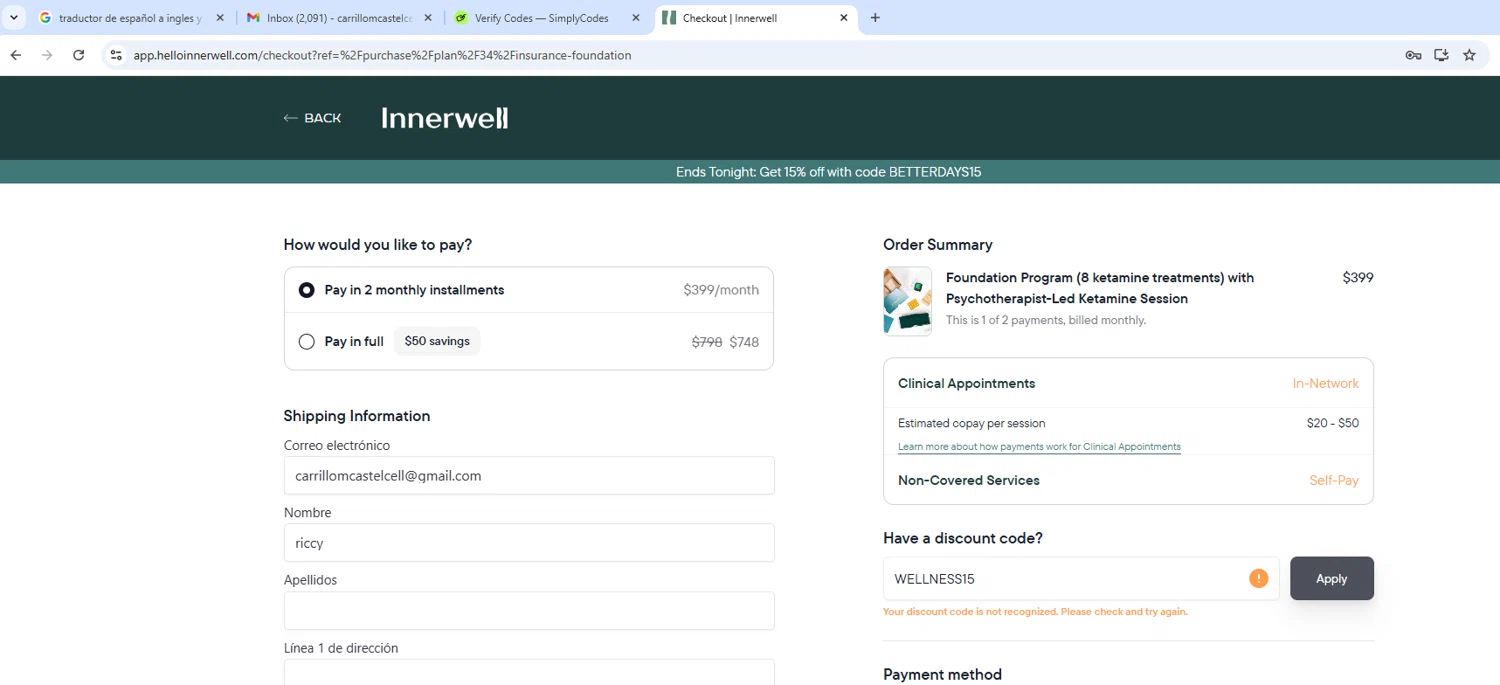This screenshot has width=1500, height=685.
Task: Click the Nombre input field
Action: pos(529,543)
